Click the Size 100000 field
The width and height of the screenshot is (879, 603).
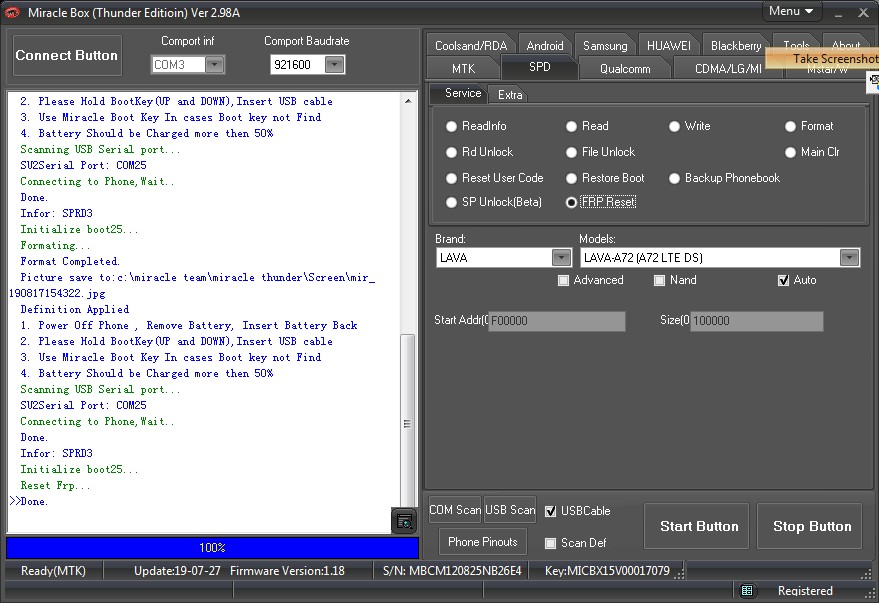coord(756,321)
